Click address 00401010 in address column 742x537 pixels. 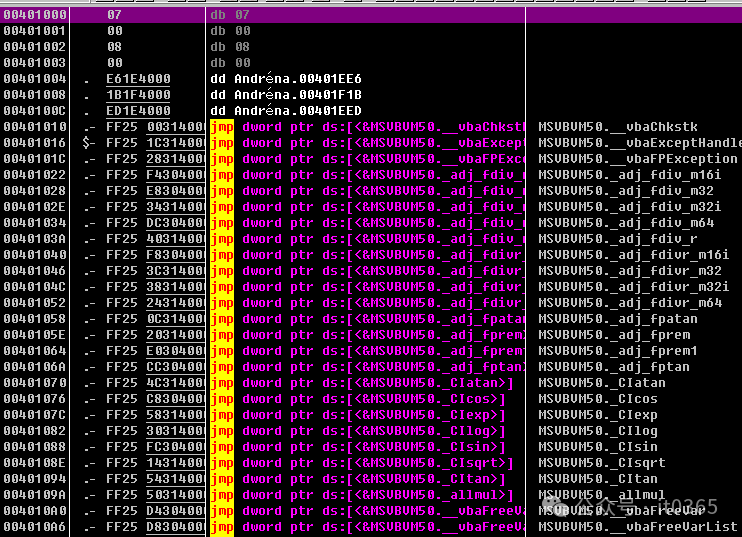pyautogui.click(x=35, y=127)
